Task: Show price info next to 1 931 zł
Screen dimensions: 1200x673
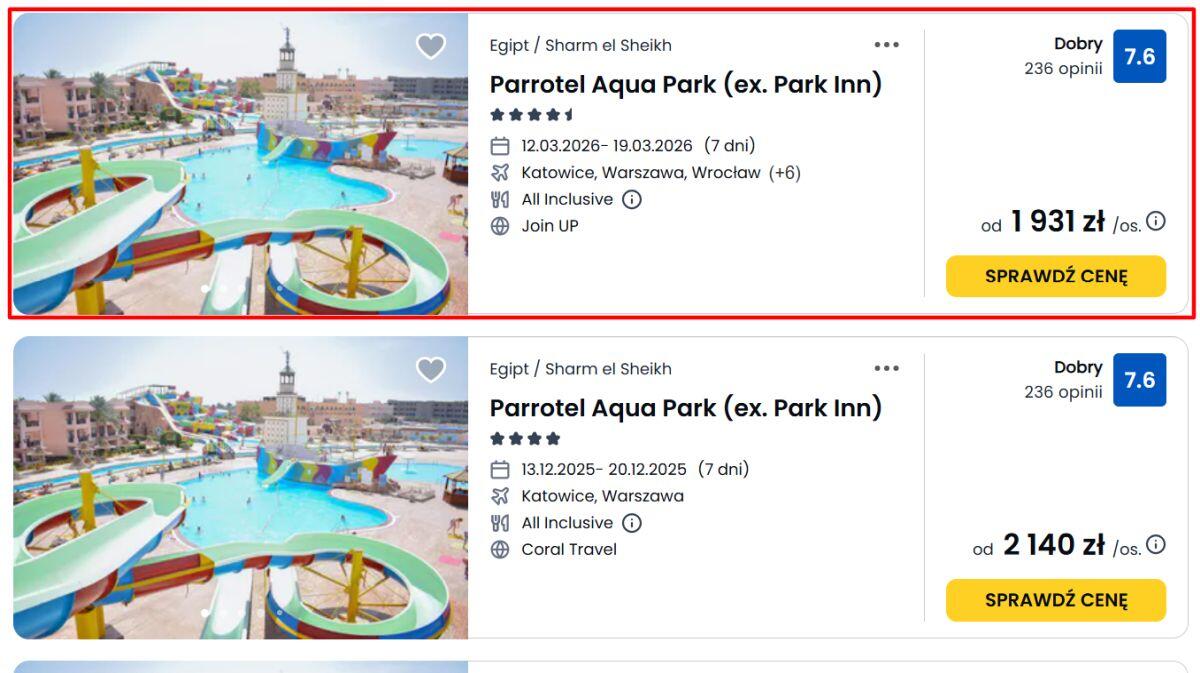Action: [x=1156, y=221]
